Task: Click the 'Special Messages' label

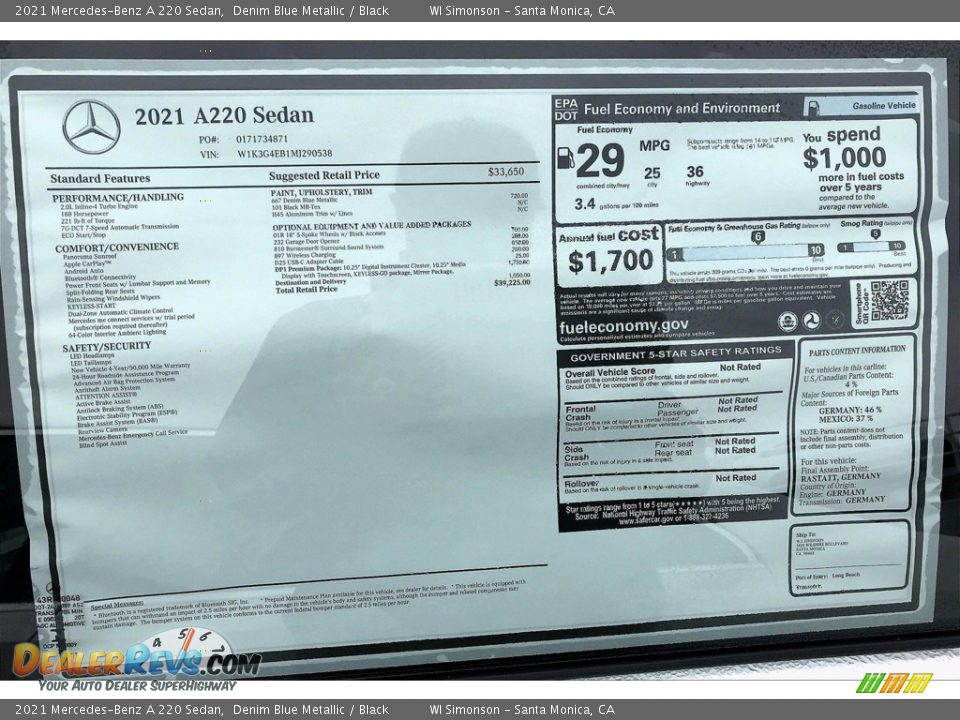Action: (x=117, y=605)
